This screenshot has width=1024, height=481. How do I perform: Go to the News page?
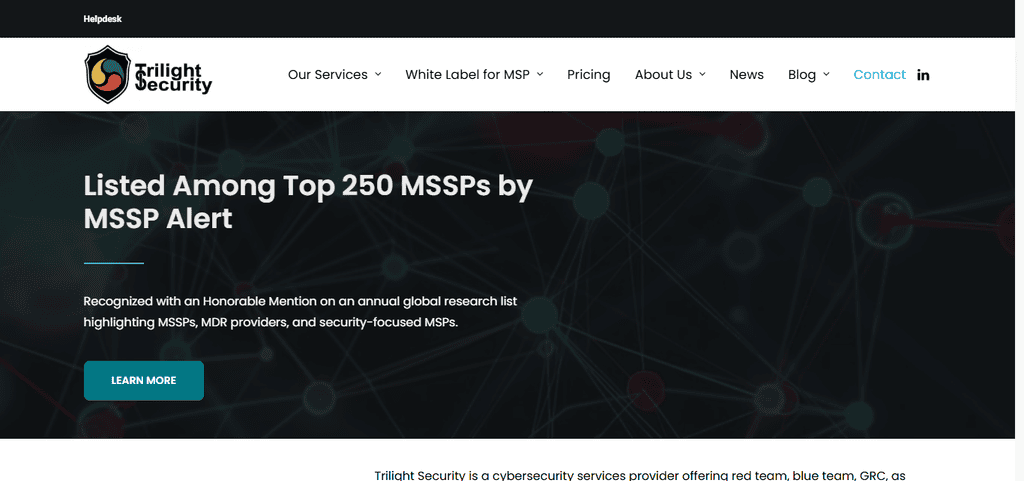coord(746,74)
